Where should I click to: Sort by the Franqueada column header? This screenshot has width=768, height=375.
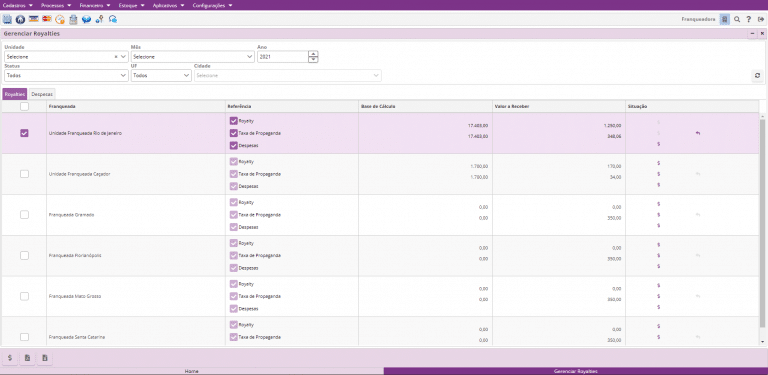136,106
